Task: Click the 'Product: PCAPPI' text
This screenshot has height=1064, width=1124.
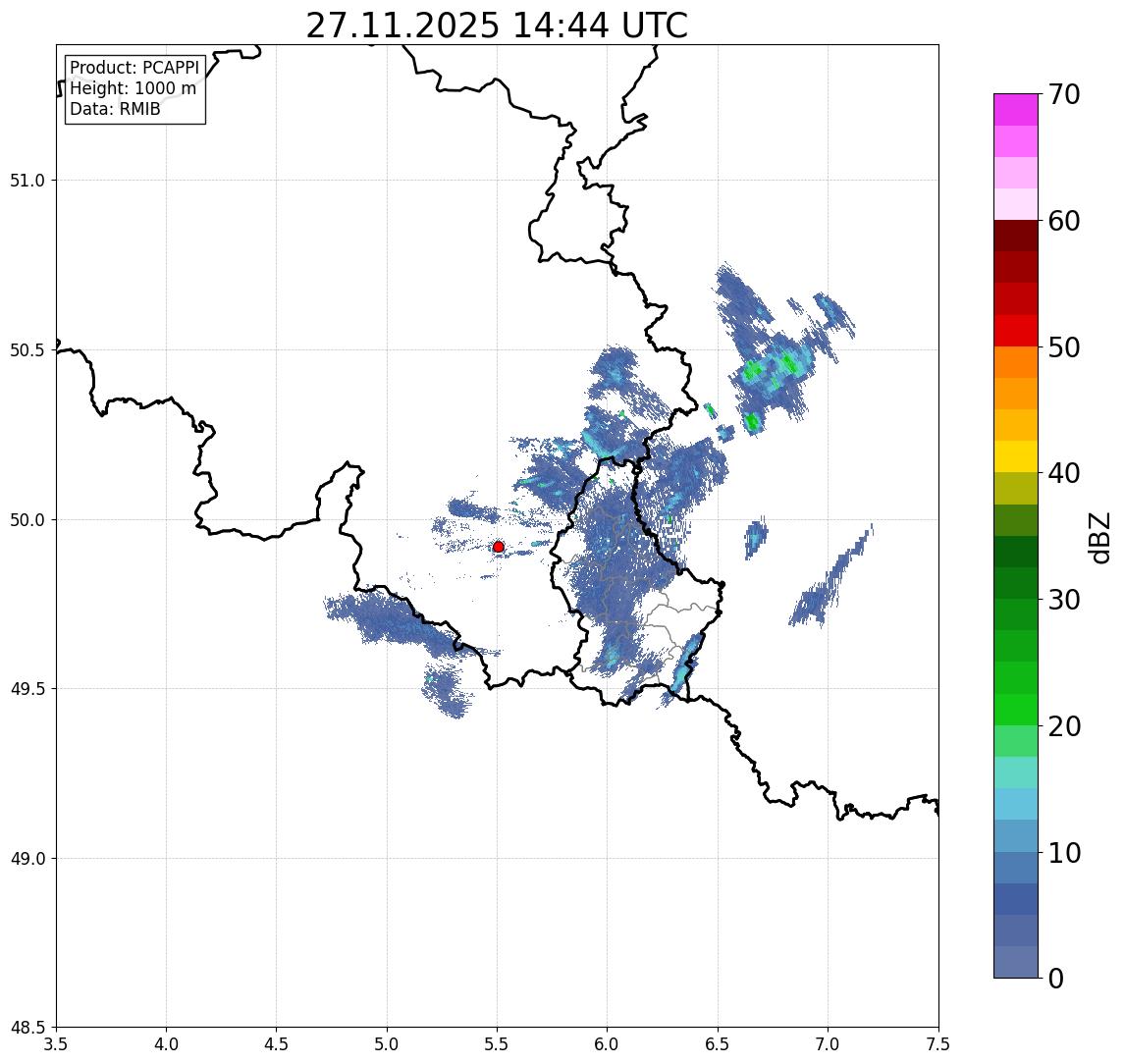Action: tap(134, 68)
